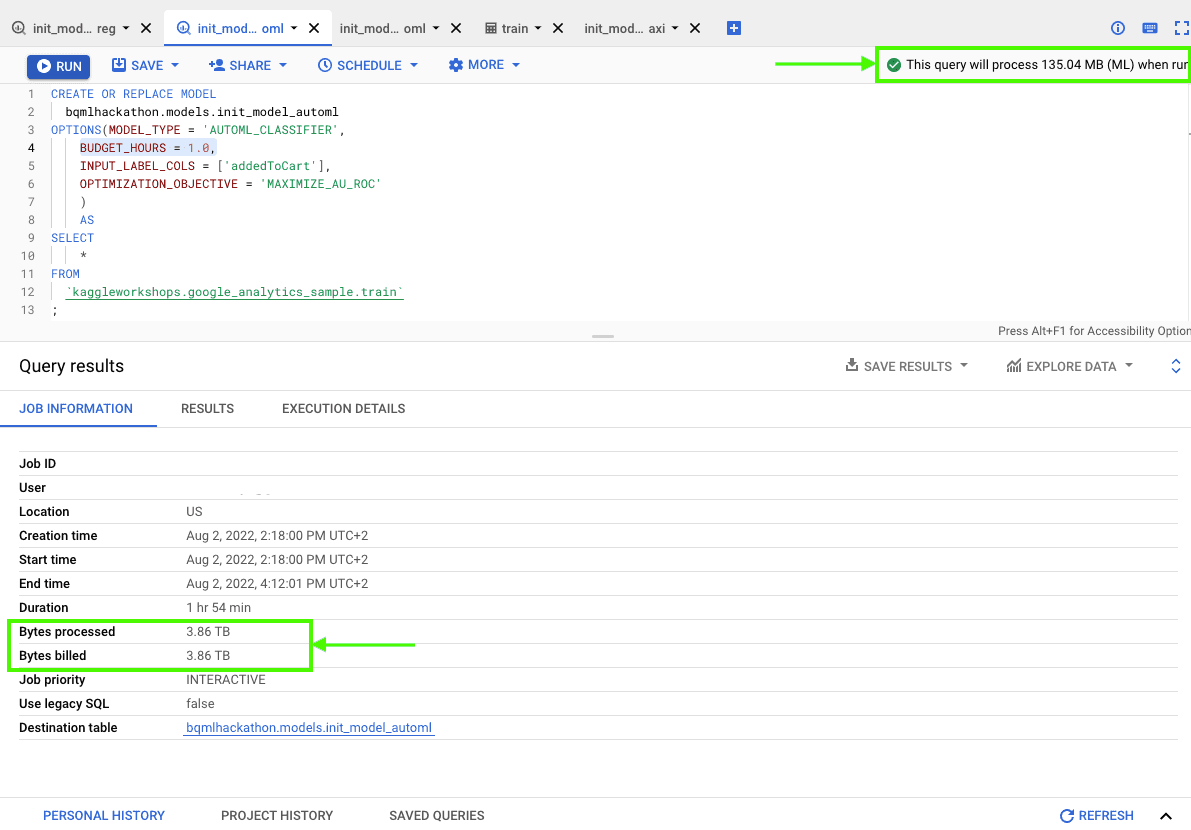Click the Duration value 1 hr 54 min
Image resolution: width=1191 pixels, height=830 pixels.
(219, 608)
